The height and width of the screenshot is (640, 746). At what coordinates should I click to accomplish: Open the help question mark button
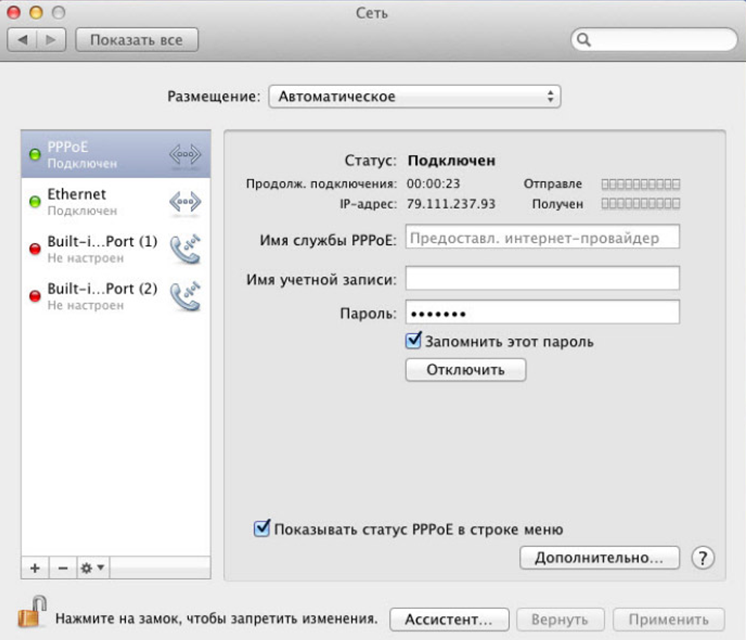click(703, 558)
